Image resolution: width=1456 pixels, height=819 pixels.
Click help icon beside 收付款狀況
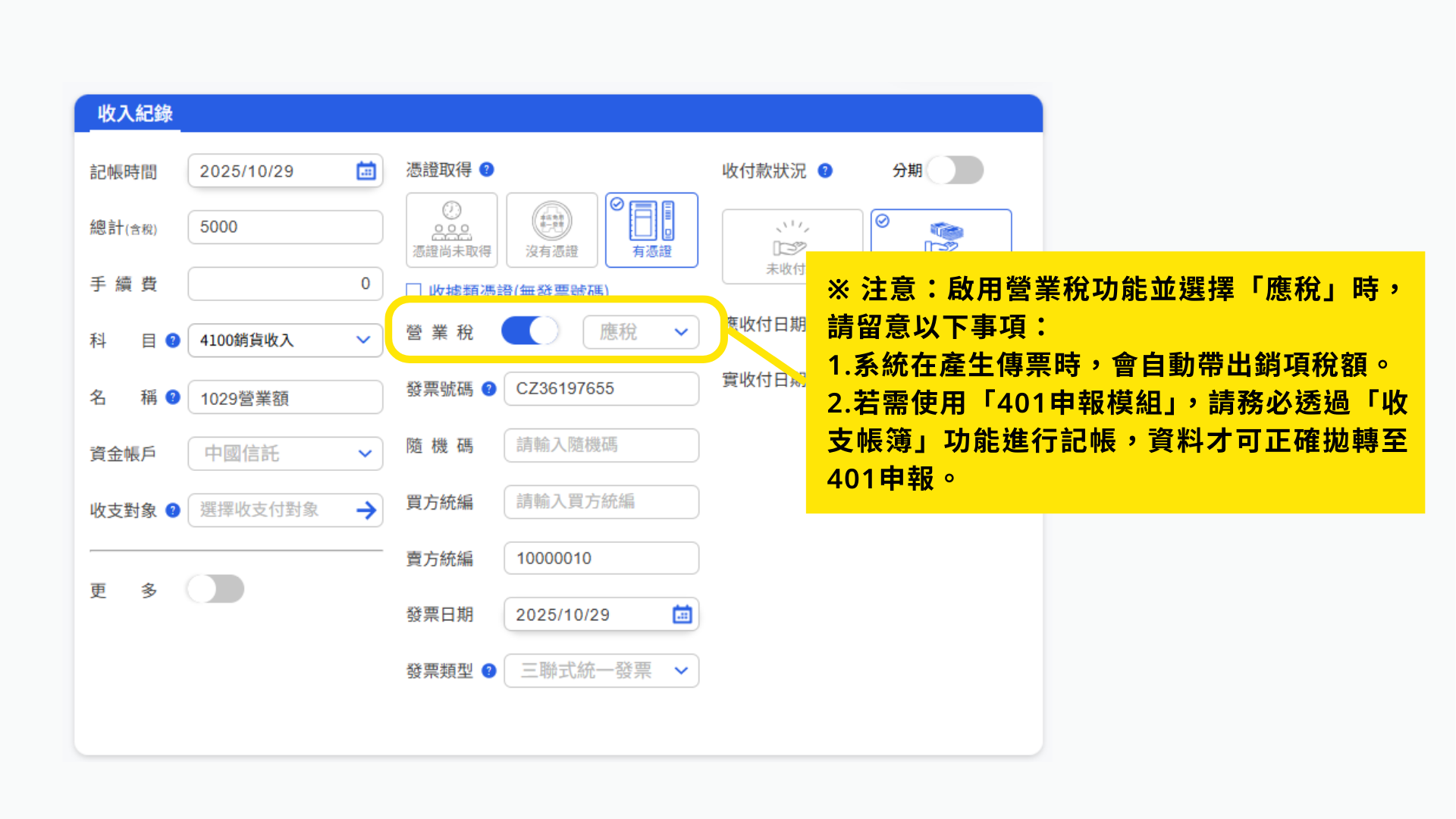click(825, 171)
